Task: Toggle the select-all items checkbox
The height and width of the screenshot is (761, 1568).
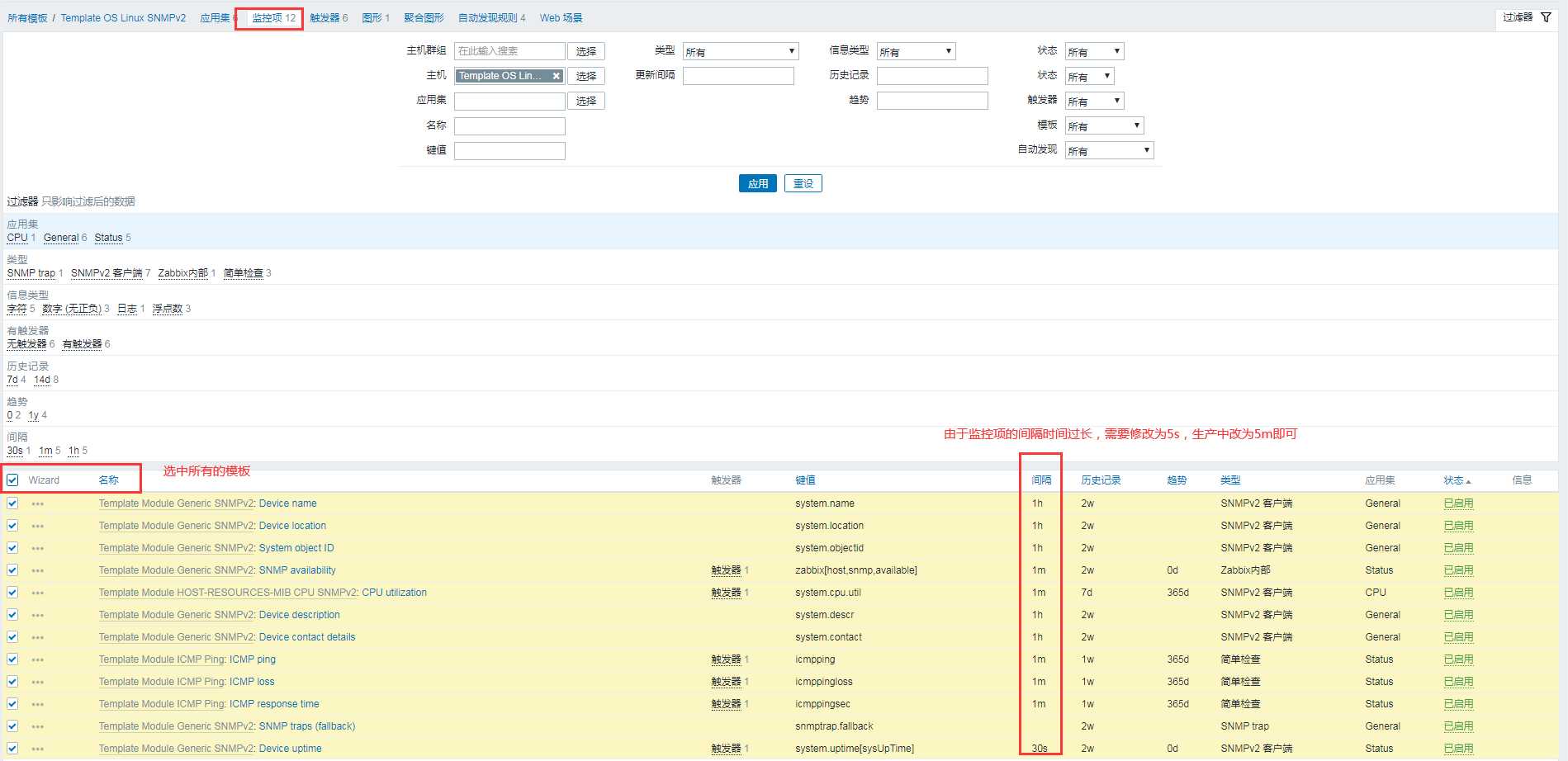Action: pos(12,480)
